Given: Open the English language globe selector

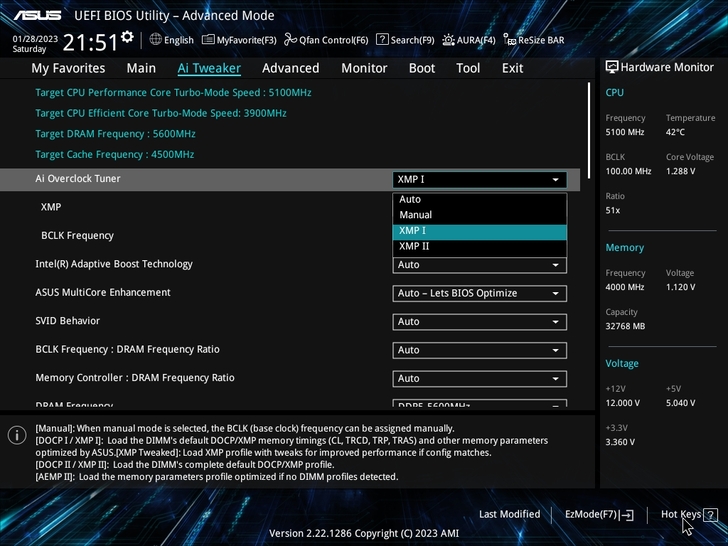Looking at the screenshot, I should 171,40.
